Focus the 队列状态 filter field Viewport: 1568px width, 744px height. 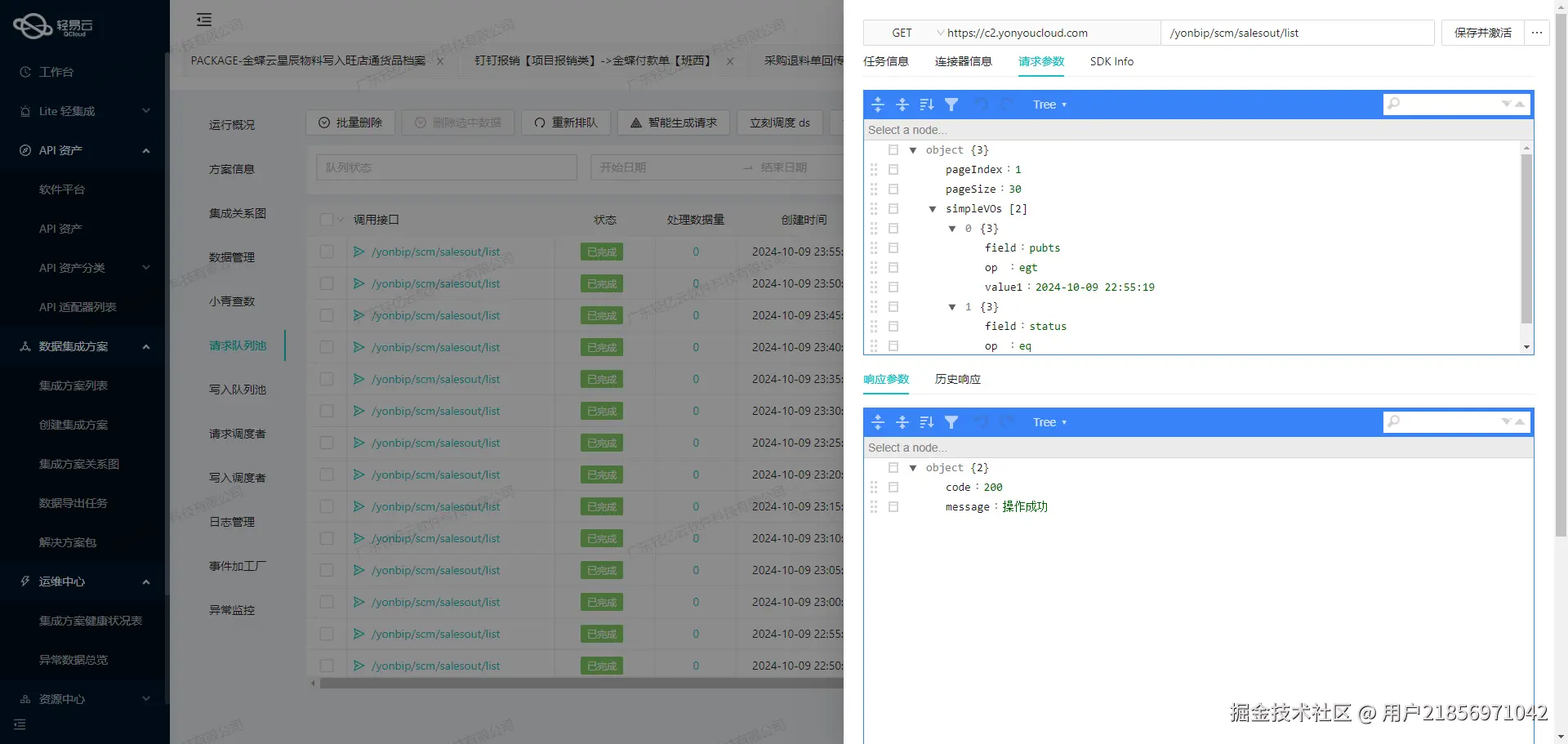point(447,167)
